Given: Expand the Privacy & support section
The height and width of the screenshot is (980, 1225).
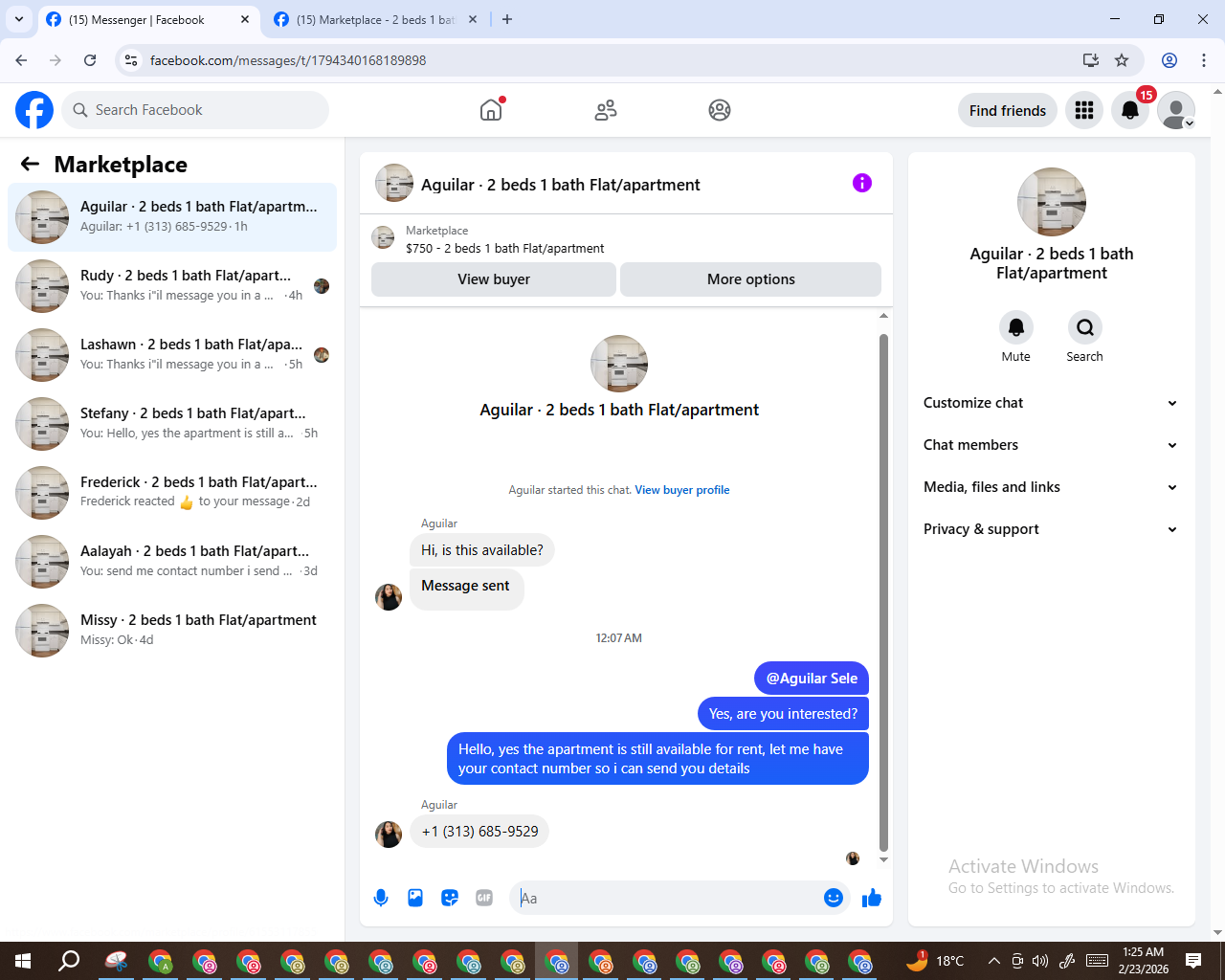Looking at the screenshot, I should pyautogui.click(x=1050, y=529).
